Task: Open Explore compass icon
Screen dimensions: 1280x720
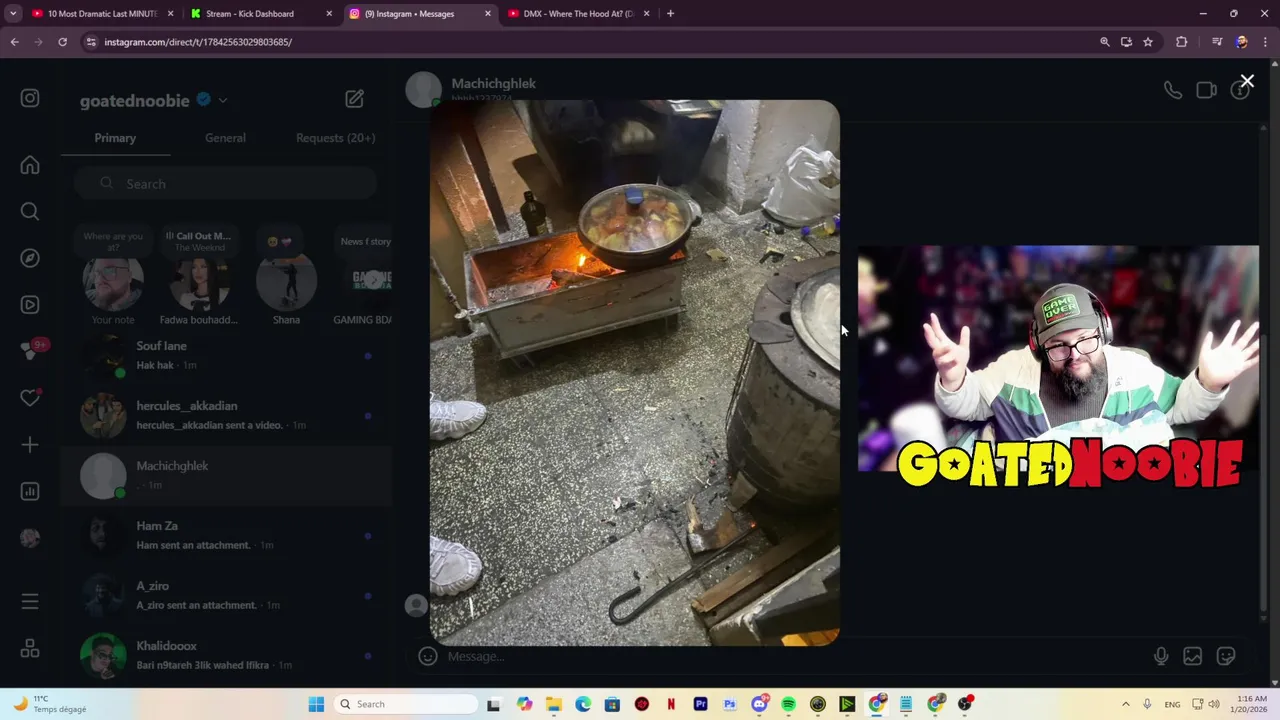Action: pos(30,258)
